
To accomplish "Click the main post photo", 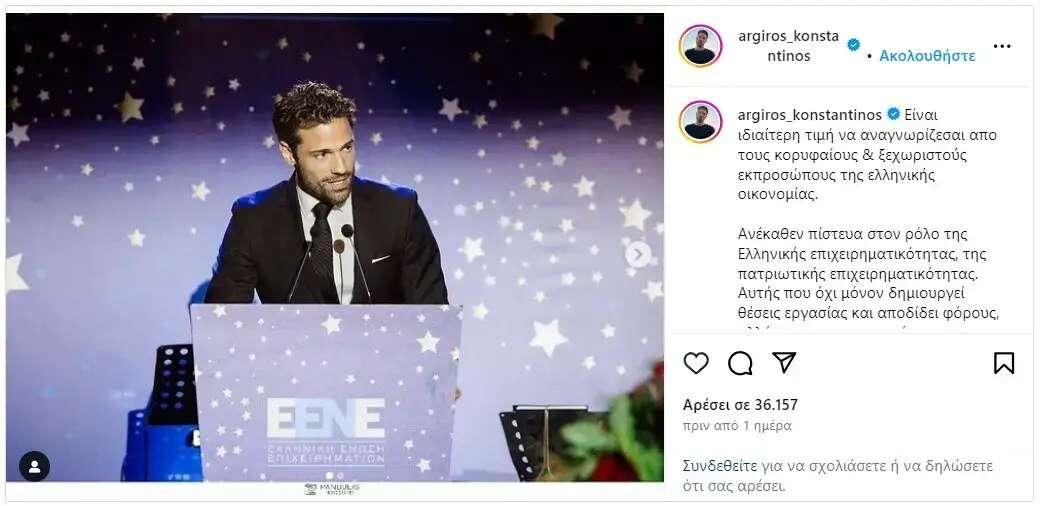I will [335, 247].
